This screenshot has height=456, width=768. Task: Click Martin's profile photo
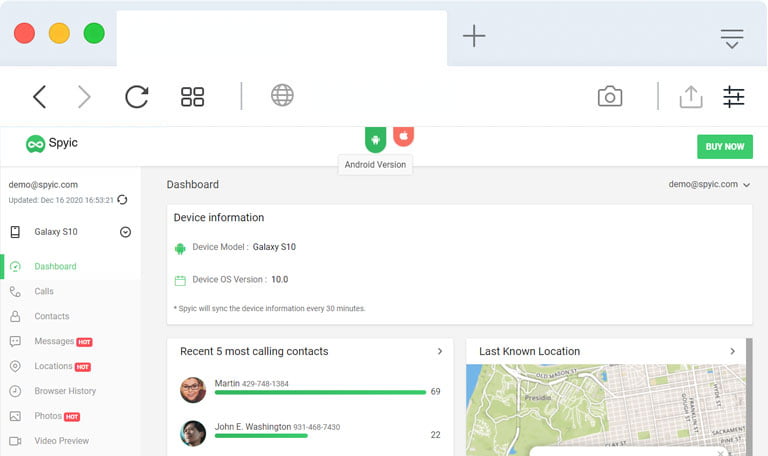(x=193, y=390)
